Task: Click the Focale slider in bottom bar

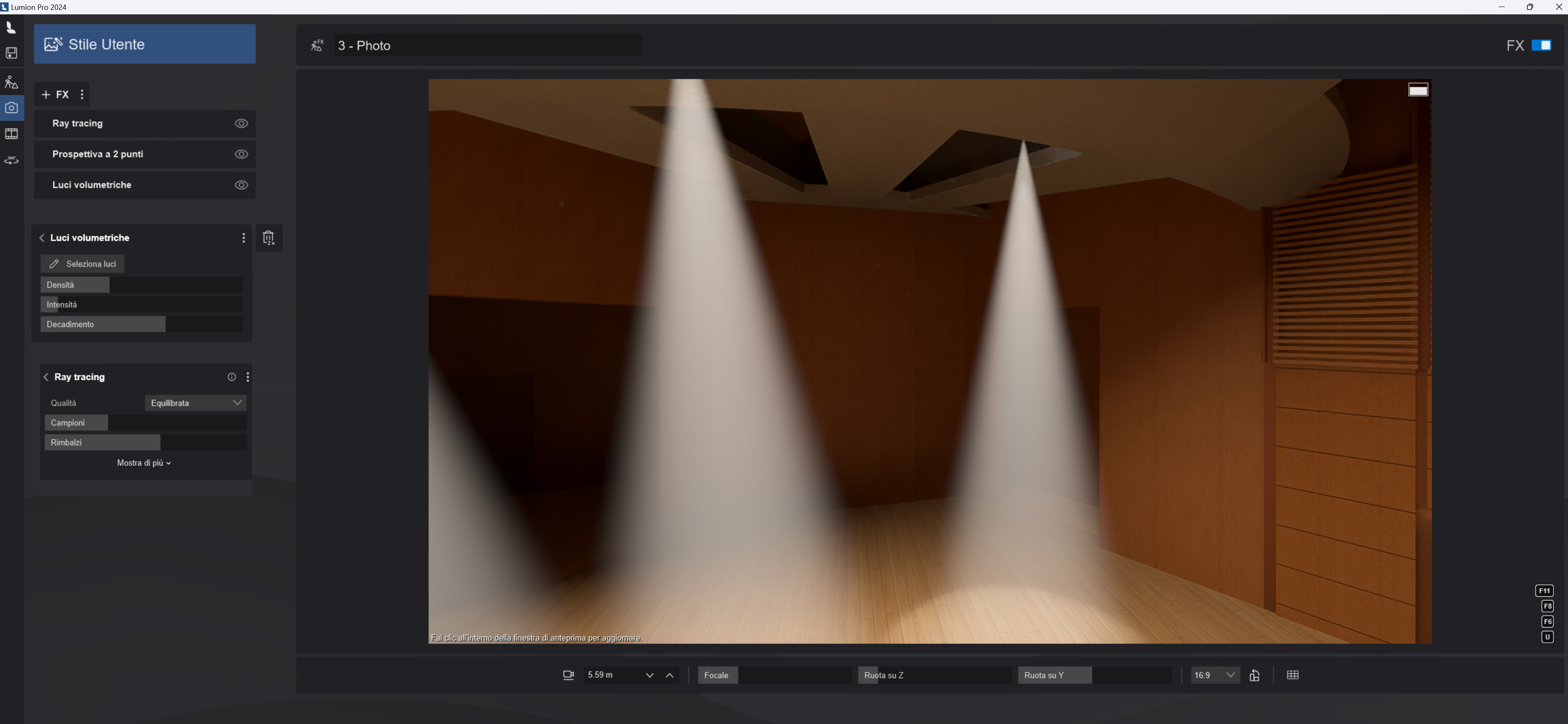Action: [x=774, y=675]
